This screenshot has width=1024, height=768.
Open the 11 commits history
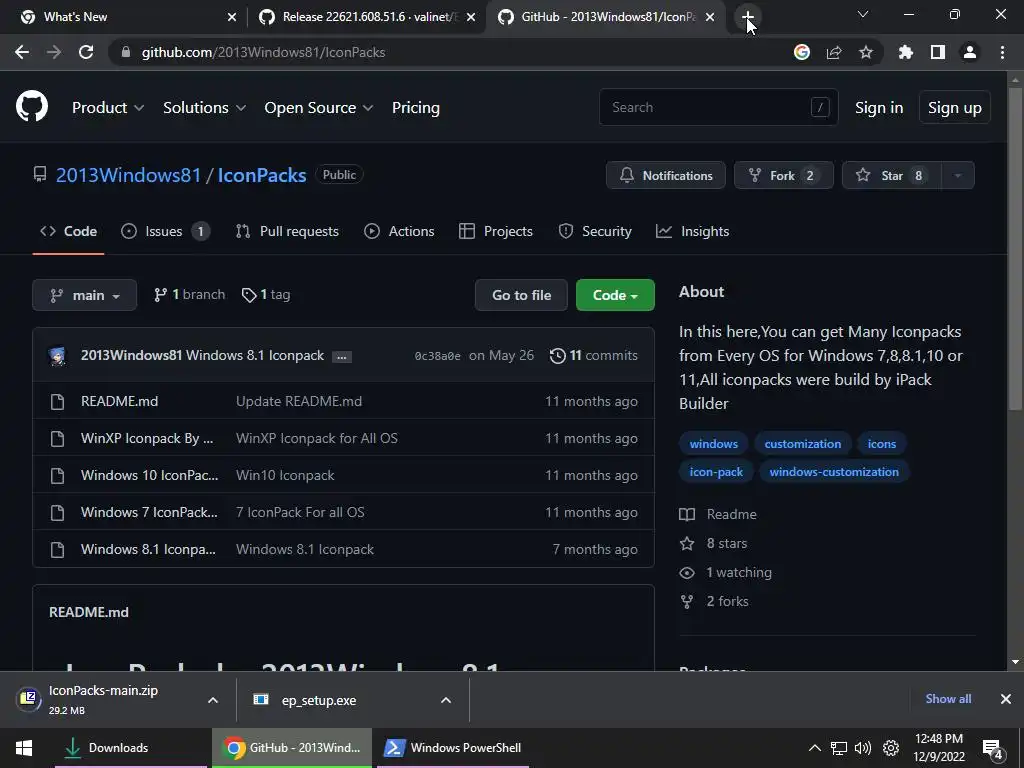pos(593,355)
